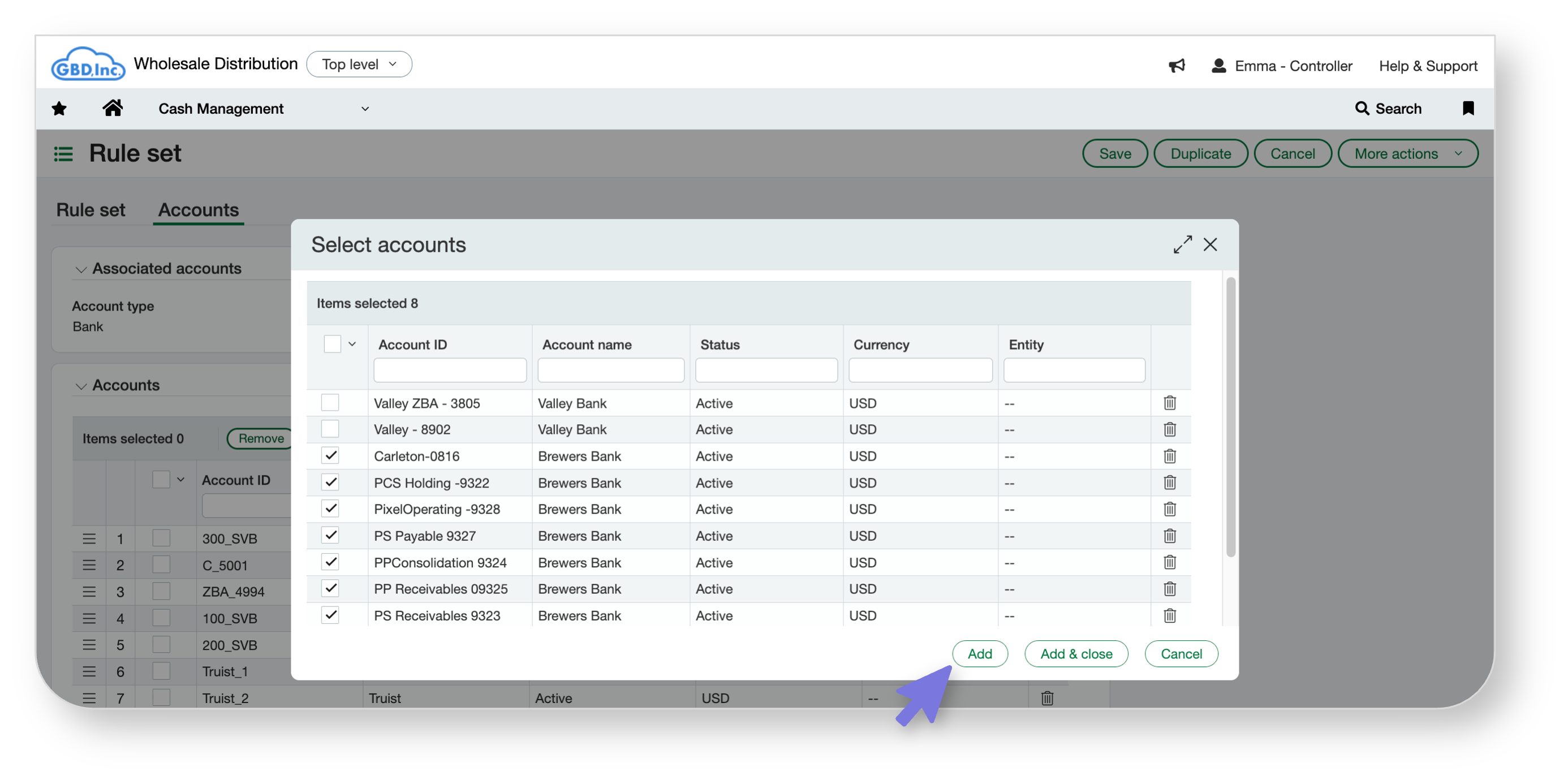The image size is (1568, 780).
Task: Collapse the Associated accounts section
Action: click(x=81, y=269)
